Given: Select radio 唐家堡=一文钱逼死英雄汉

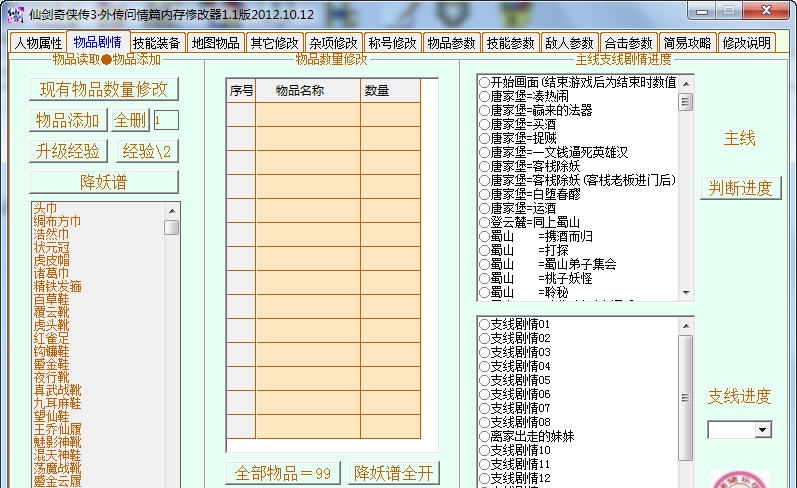Looking at the screenshot, I should (484, 152).
